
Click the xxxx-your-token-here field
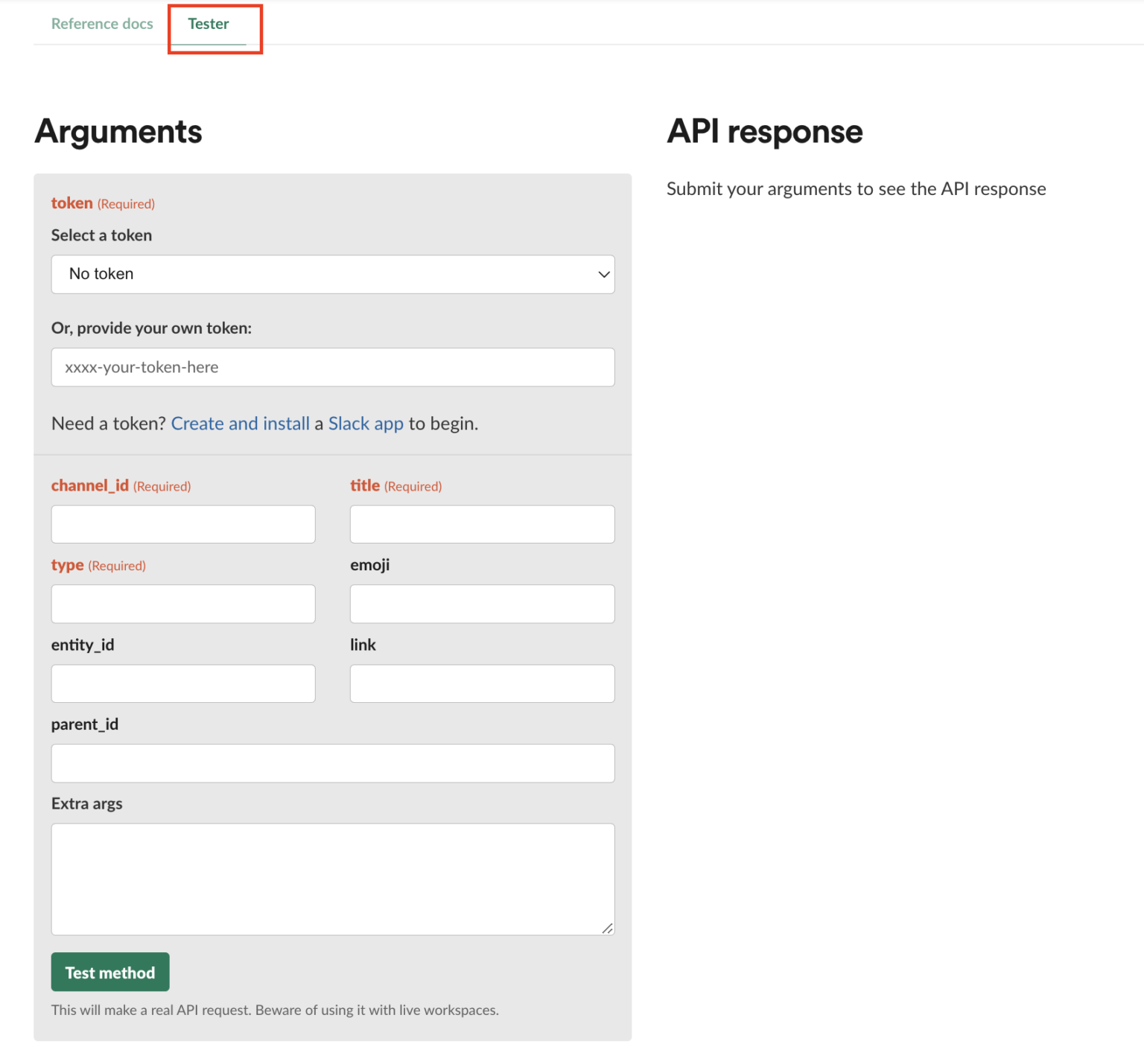pos(332,367)
